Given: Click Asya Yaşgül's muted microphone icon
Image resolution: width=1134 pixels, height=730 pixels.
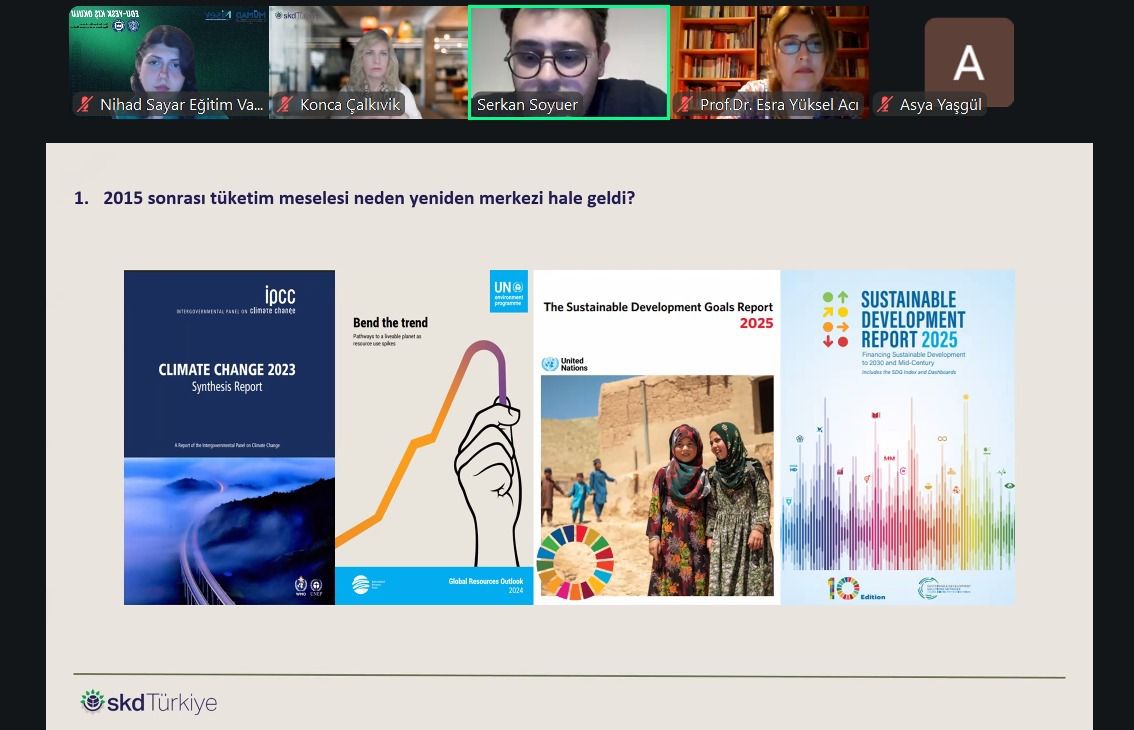Looking at the screenshot, I should pos(885,104).
